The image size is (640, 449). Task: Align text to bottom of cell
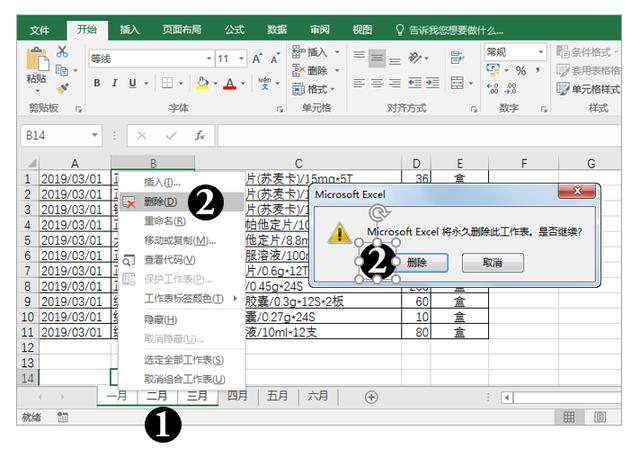[x=395, y=61]
